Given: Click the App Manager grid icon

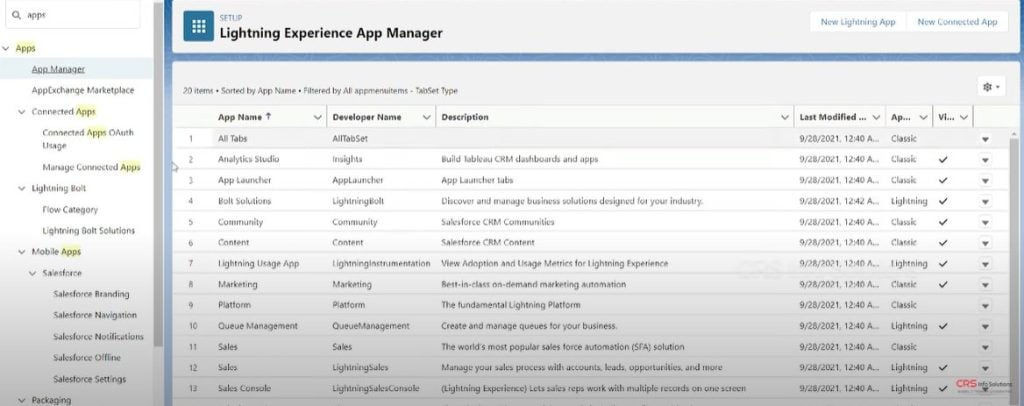Looking at the screenshot, I should click(x=199, y=26).
